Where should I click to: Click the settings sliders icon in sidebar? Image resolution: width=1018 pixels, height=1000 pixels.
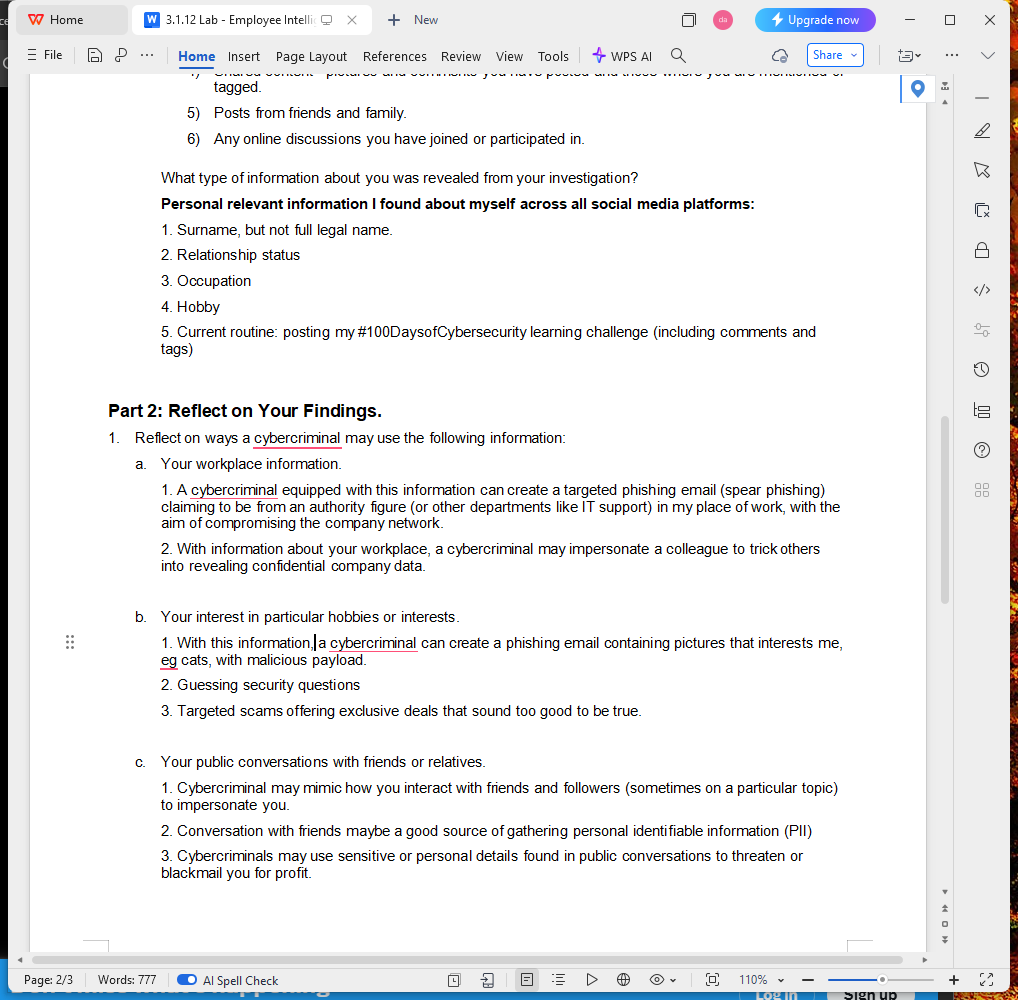click(x=982, y=330)
